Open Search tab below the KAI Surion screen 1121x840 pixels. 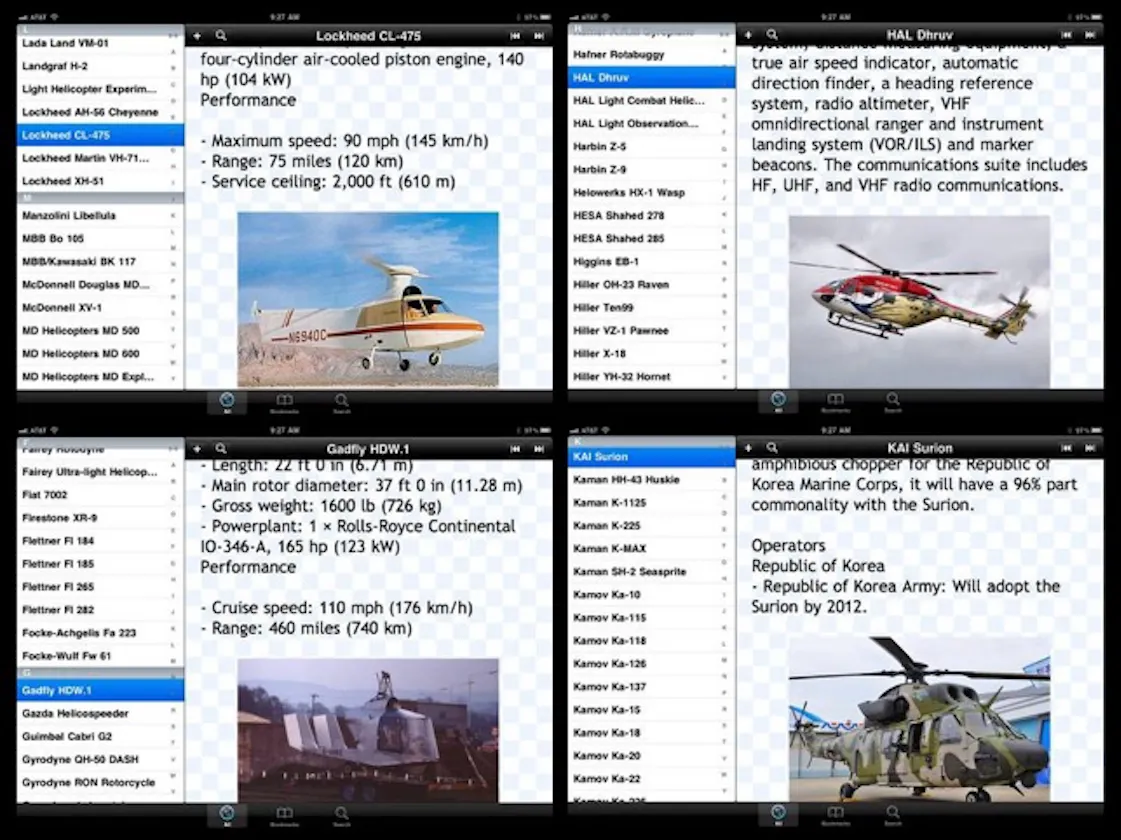click(893, 815)
